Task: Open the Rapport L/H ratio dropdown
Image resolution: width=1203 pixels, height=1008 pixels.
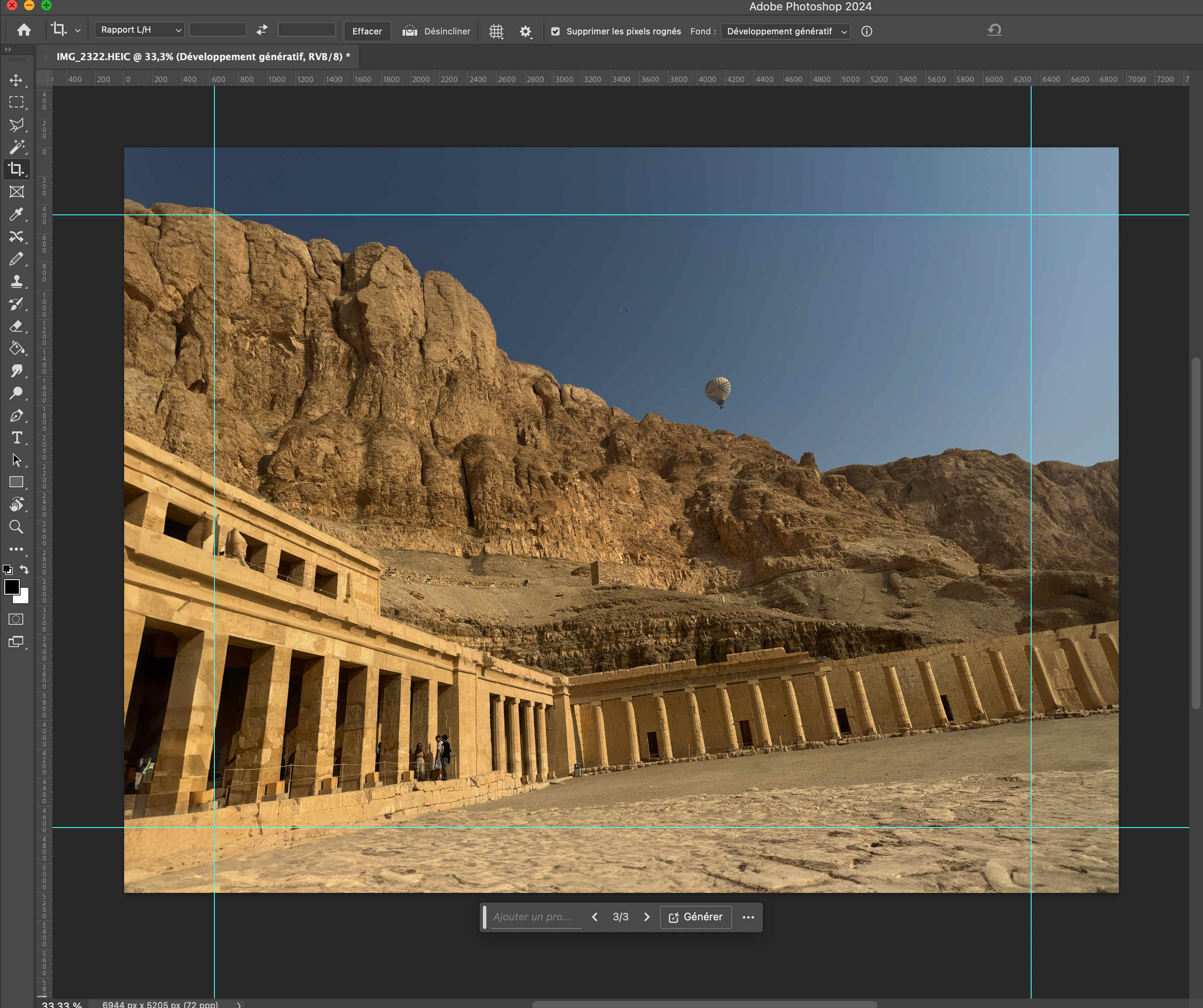Action: pos(140,30)
